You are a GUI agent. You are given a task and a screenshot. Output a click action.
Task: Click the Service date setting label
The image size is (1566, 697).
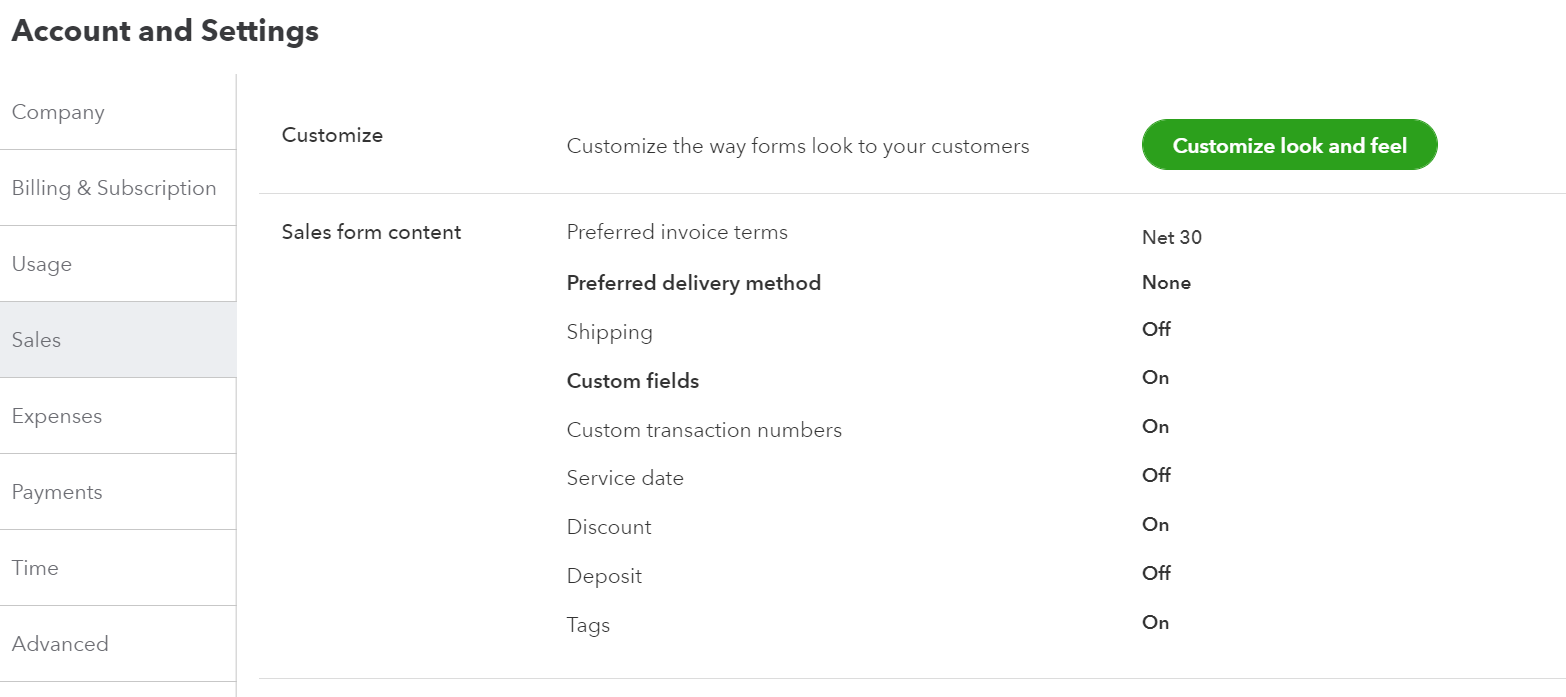coord(625,478)
